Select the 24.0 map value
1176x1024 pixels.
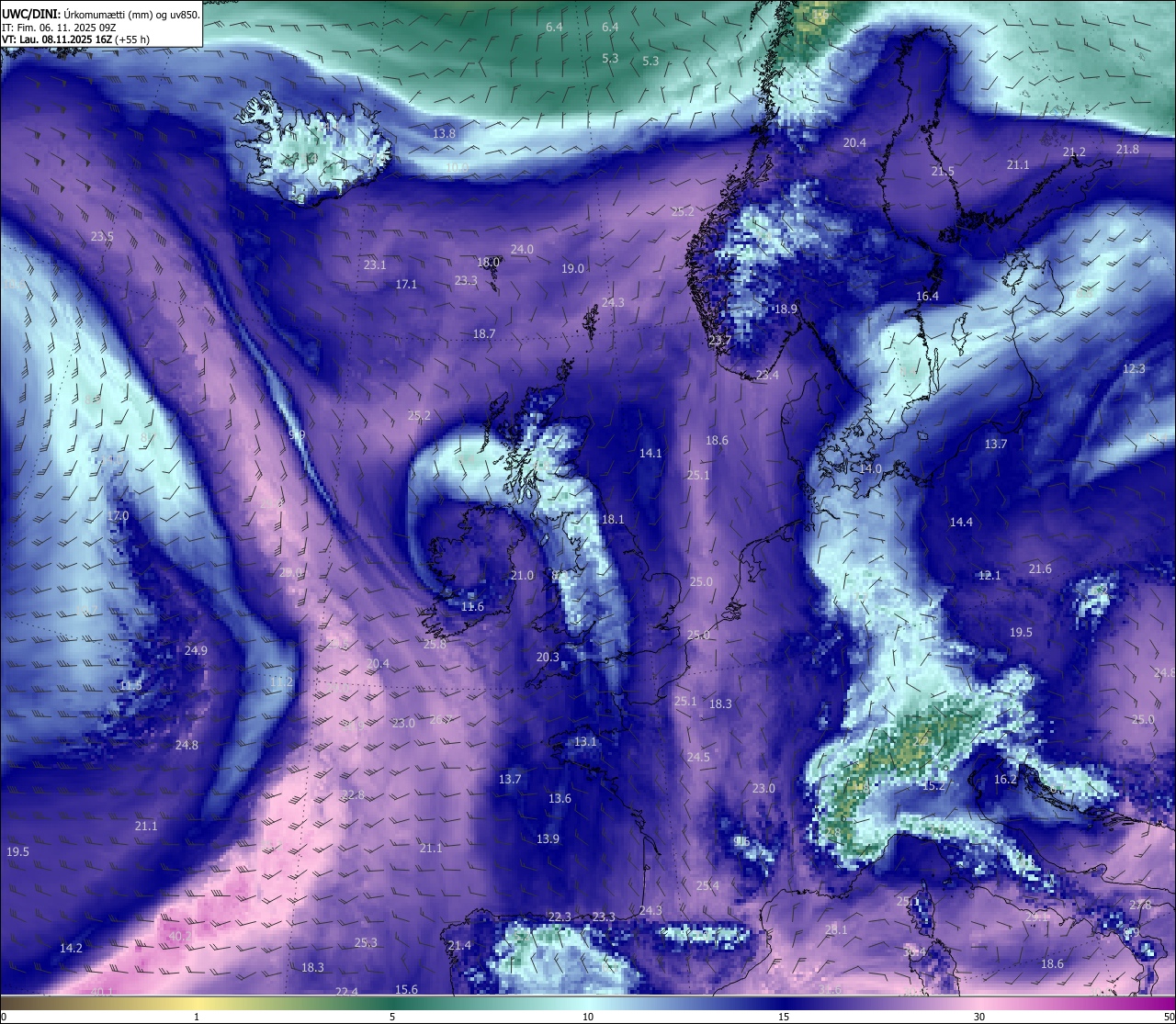click(522, 249)
